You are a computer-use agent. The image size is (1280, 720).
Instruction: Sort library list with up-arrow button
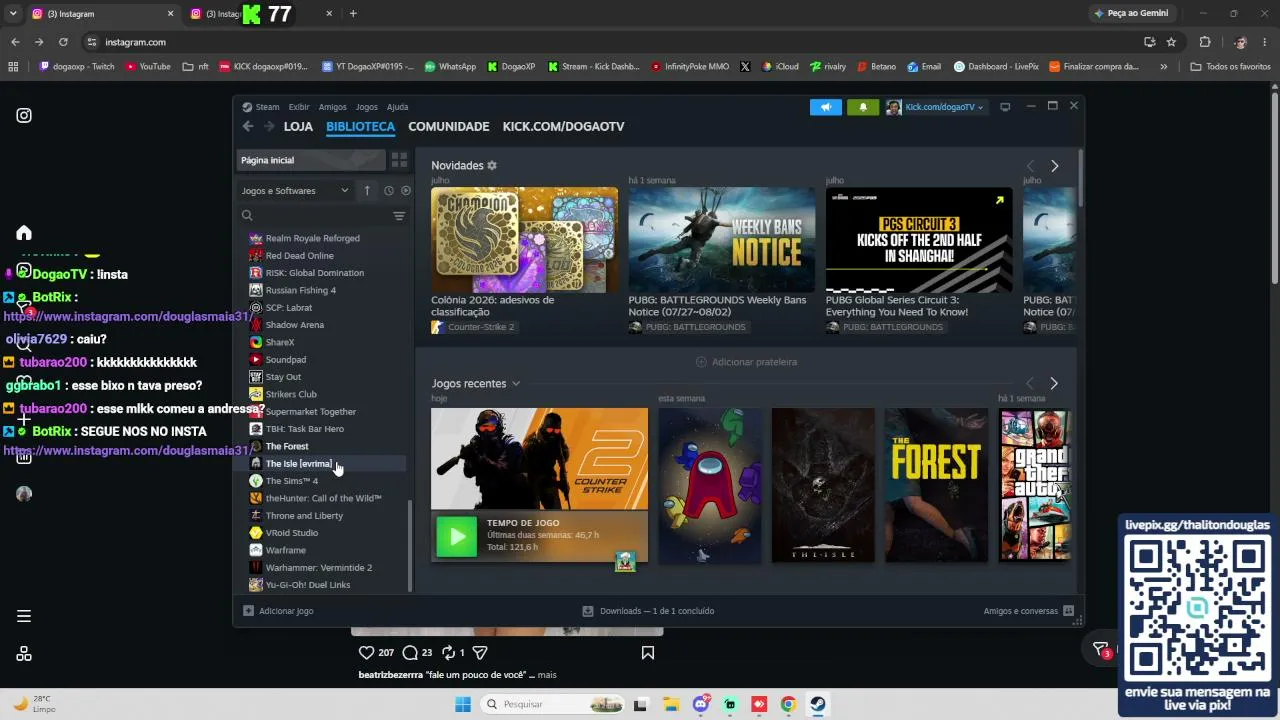pyautogui.click(x=367, y=190)
